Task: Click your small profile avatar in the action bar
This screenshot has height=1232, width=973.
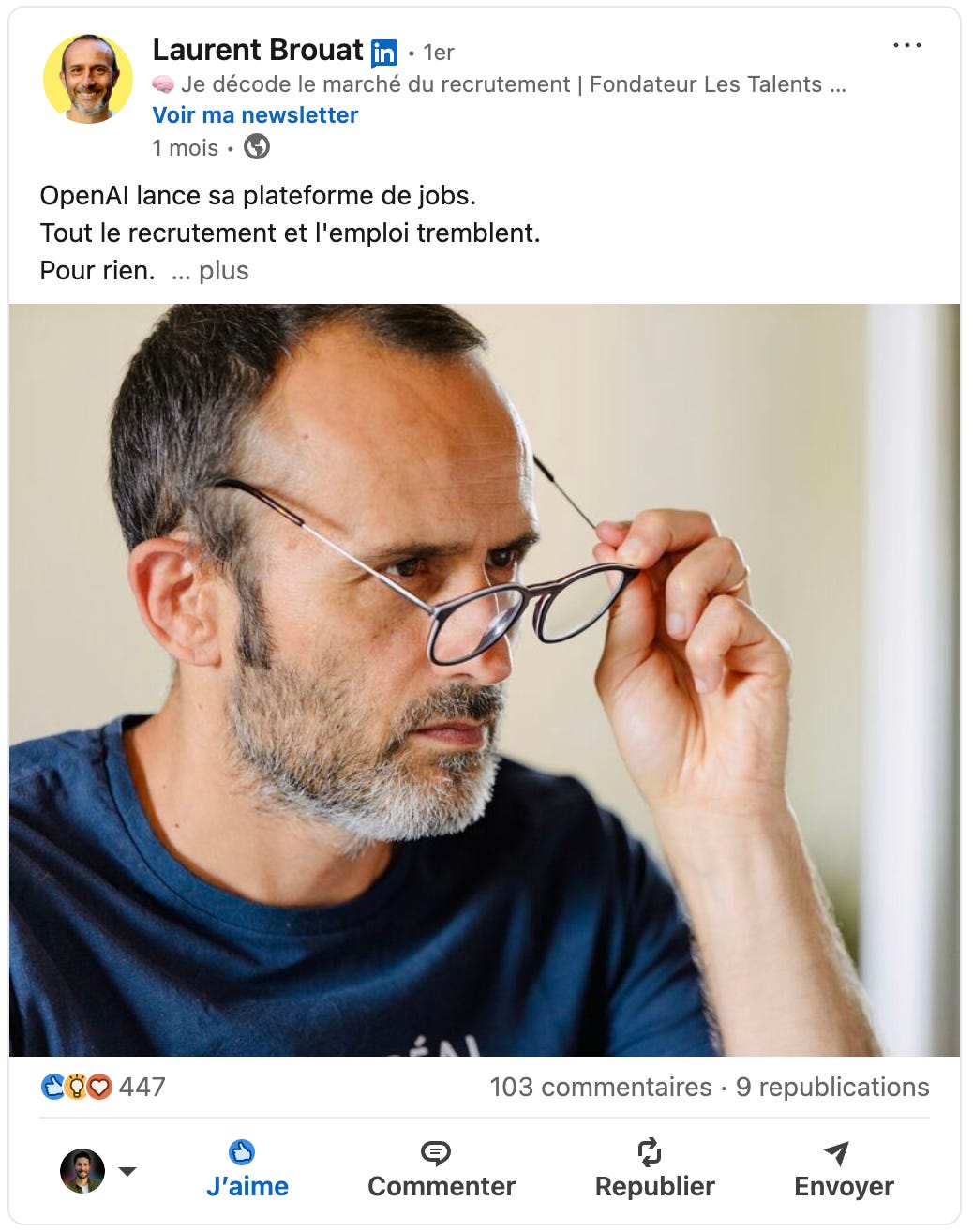Action: 82,1171
